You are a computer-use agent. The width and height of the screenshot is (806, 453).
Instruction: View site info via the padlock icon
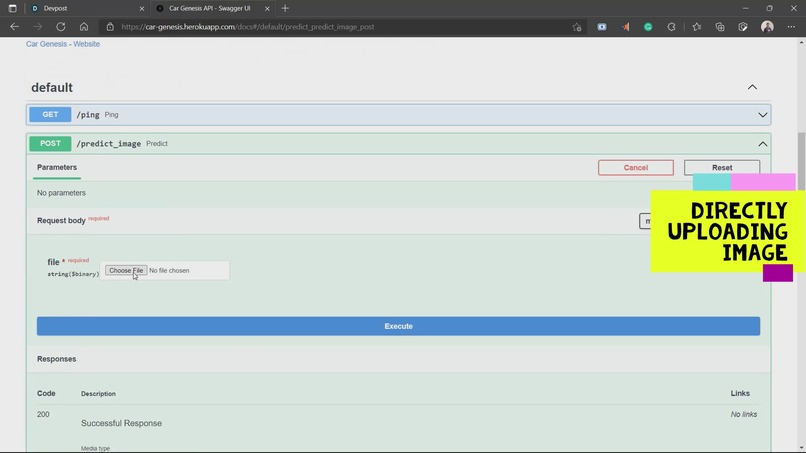pyautogui.click(x=110, y=27)
